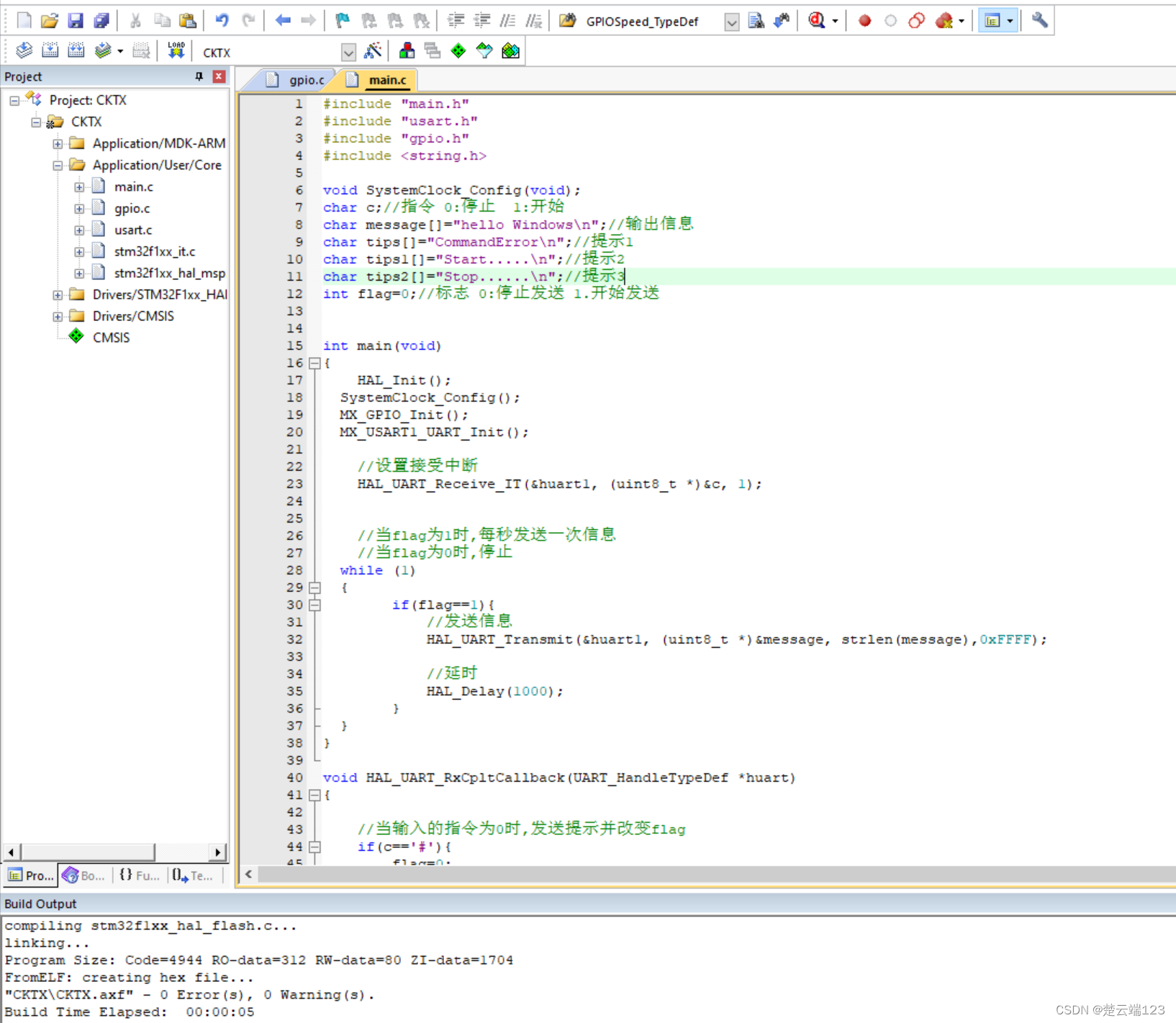The width and height of the screenshot is (1176, 1023).
Task: Switch to the Functions panel tab
Action: [x=140, y=875]
